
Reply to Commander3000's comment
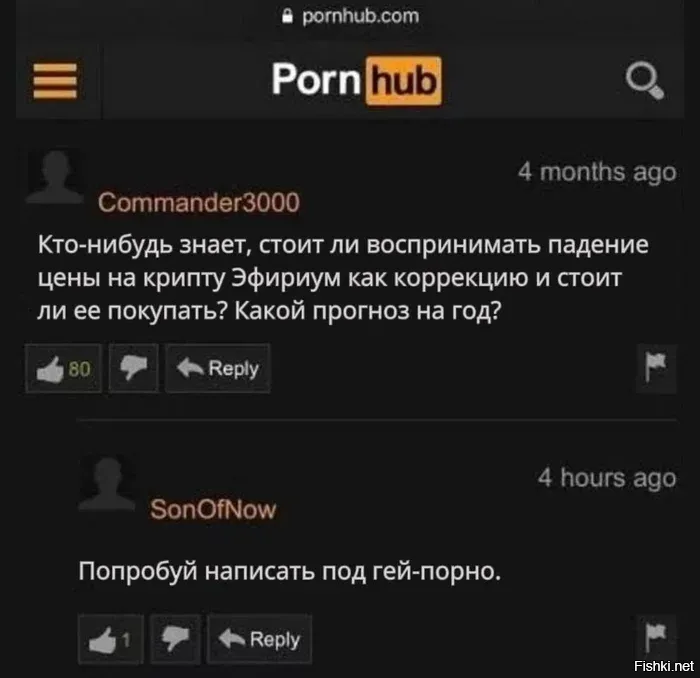pos(218,369)
